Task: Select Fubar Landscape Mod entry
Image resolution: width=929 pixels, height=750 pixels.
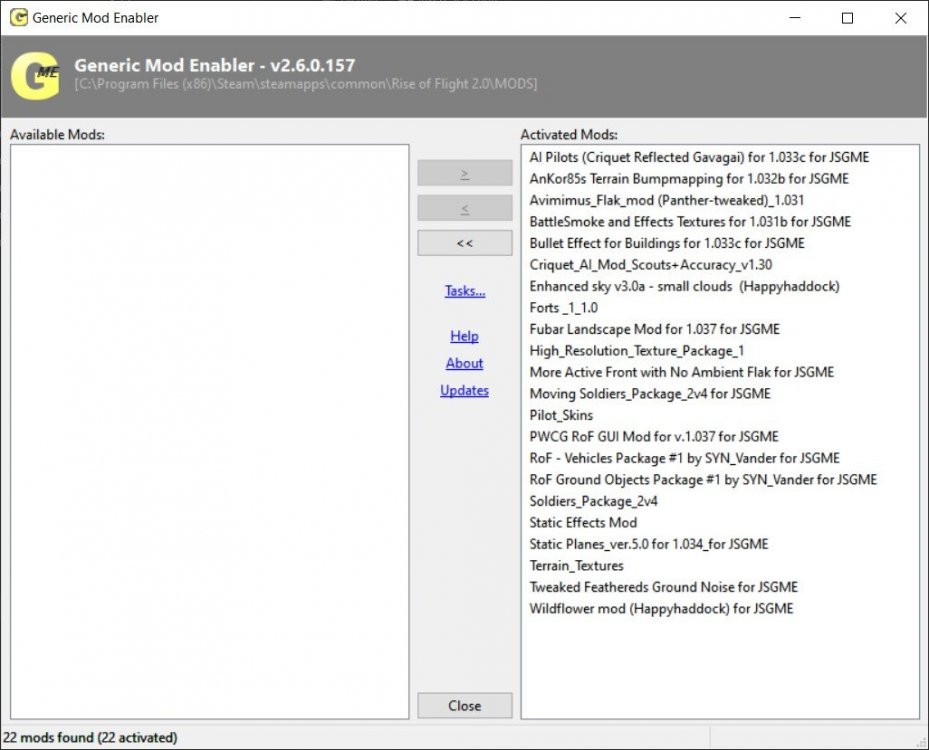Action: point(654,329)
